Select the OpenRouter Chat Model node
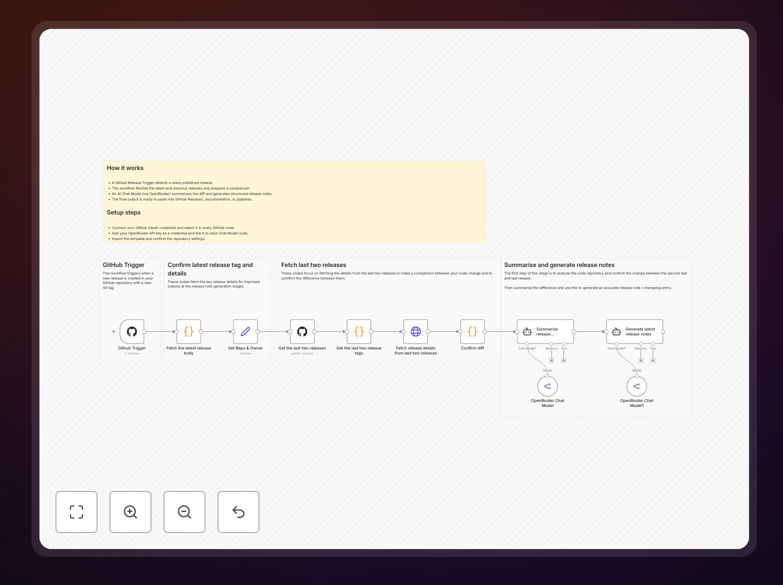This screenshot has height=585, width=783. pos(547,386)
